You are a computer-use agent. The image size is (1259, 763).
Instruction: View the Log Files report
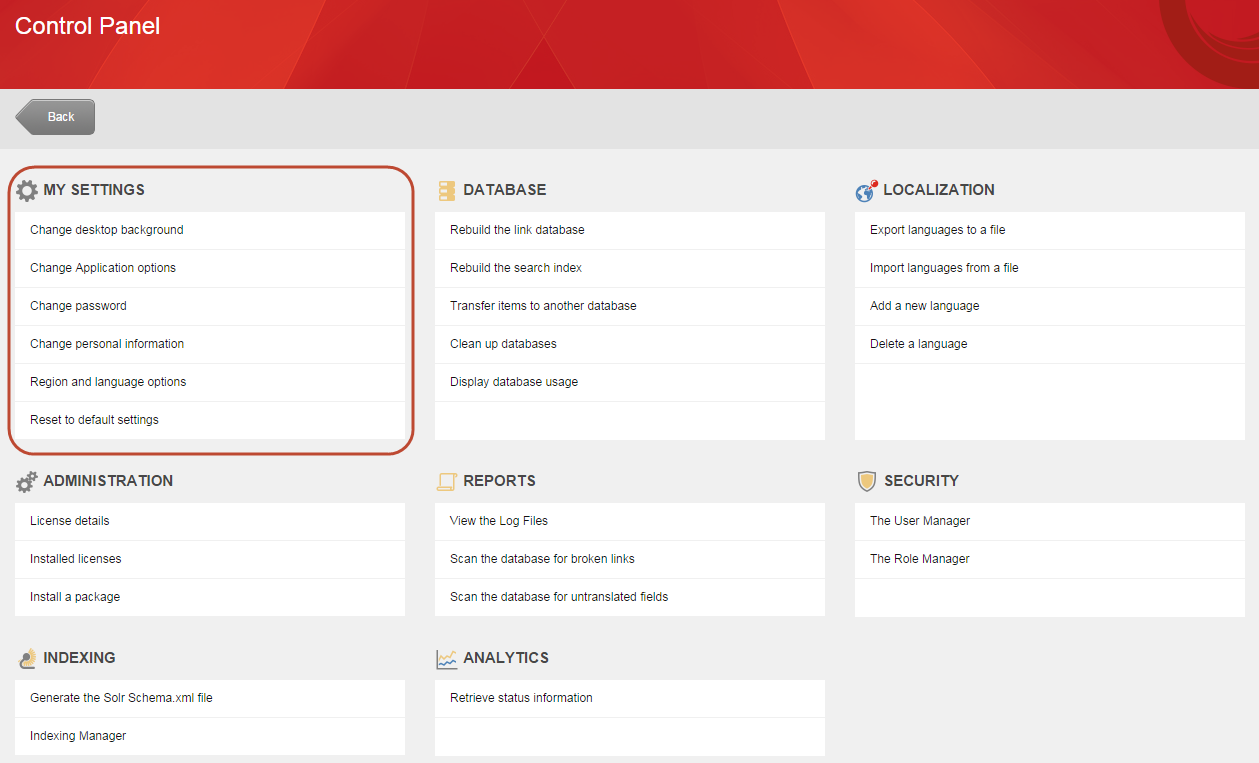(499, 521)
